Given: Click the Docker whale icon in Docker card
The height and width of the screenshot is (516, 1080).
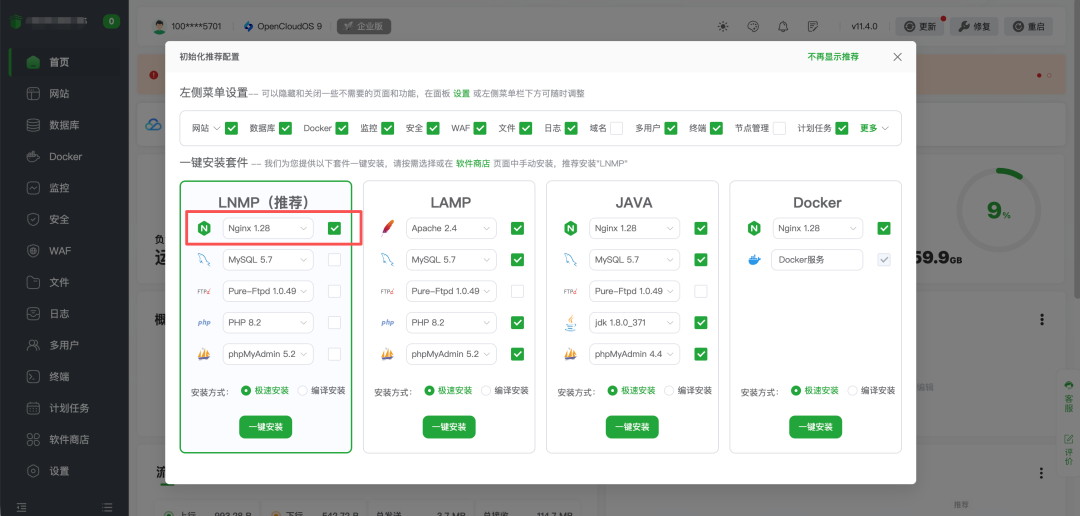Looking at the screenshot, I should (x=754, y=260).
